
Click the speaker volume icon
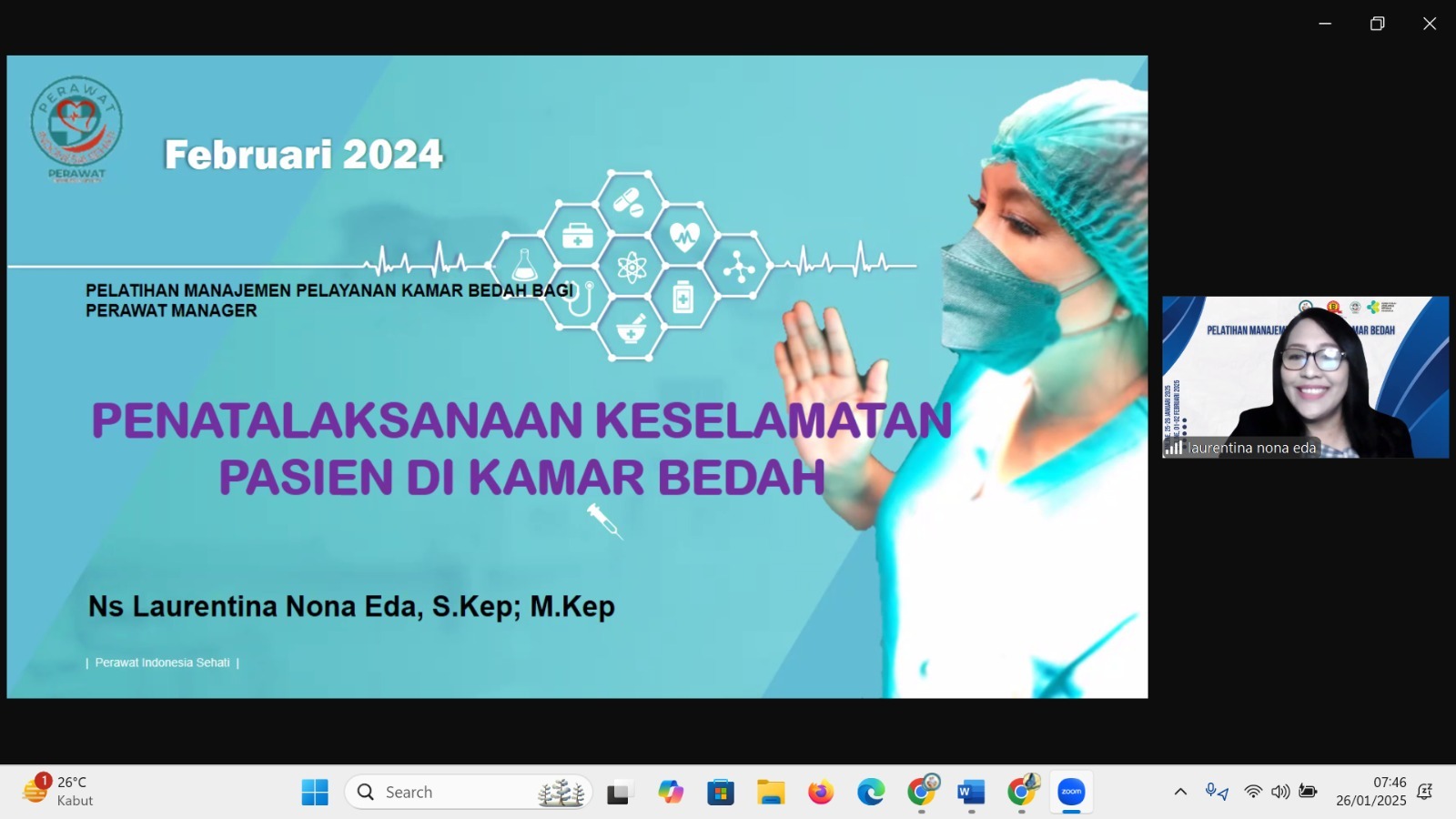(1280, 792)
